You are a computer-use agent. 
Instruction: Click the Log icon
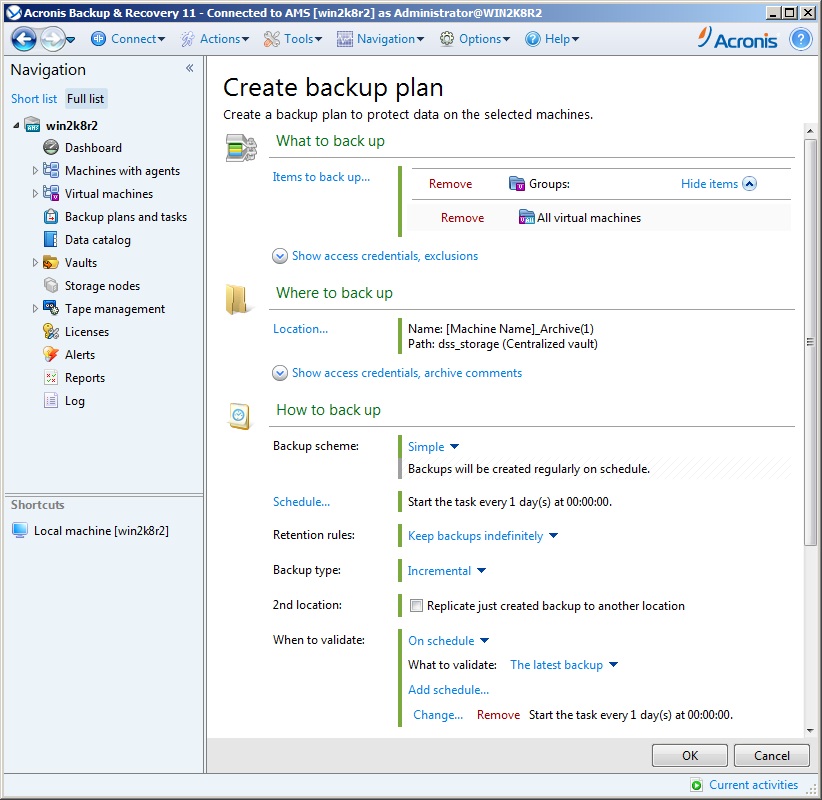click(51, 401)
